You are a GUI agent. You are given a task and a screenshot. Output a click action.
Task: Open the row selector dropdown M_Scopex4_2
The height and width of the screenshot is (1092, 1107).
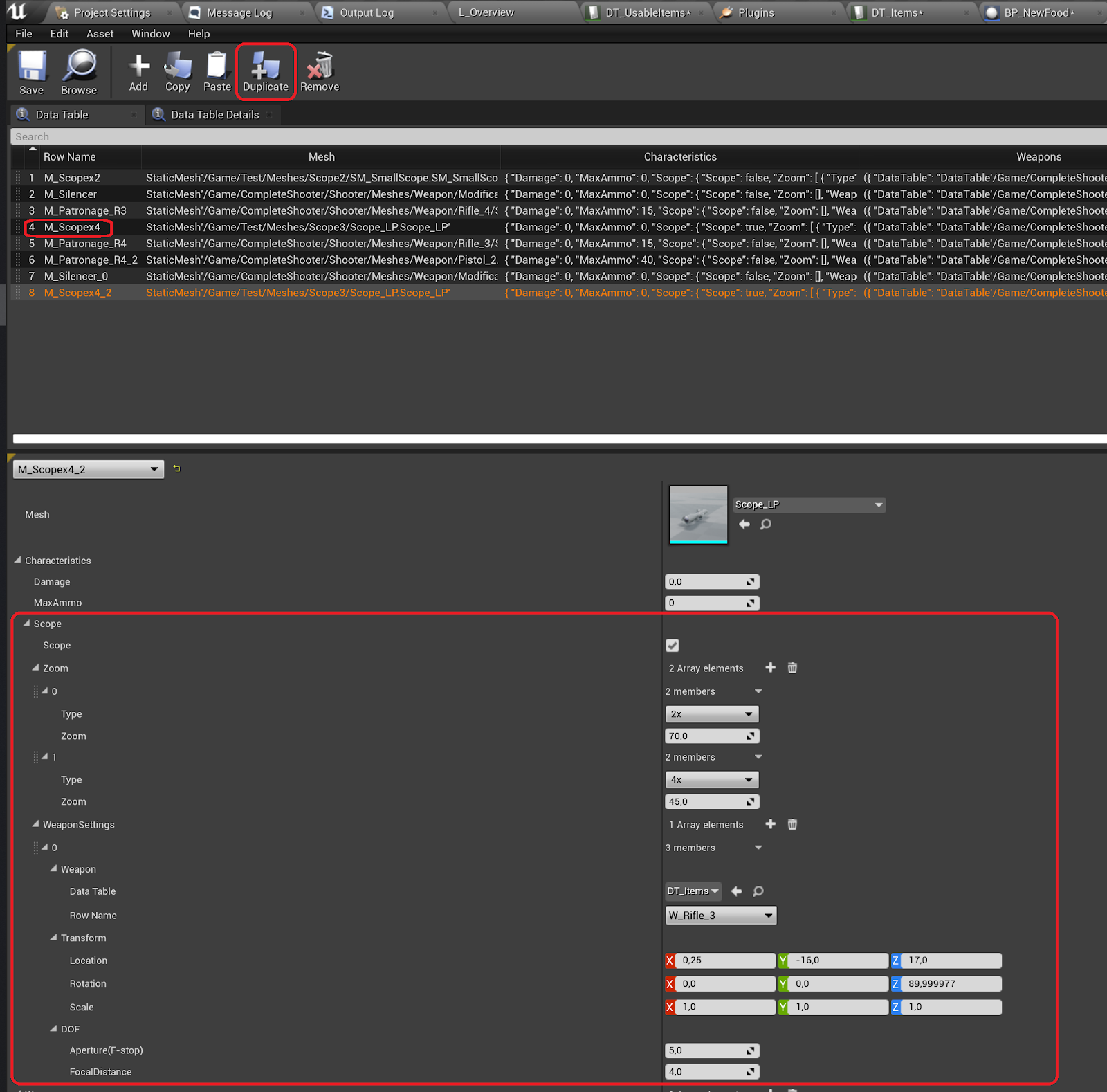[x=89, y=469]
